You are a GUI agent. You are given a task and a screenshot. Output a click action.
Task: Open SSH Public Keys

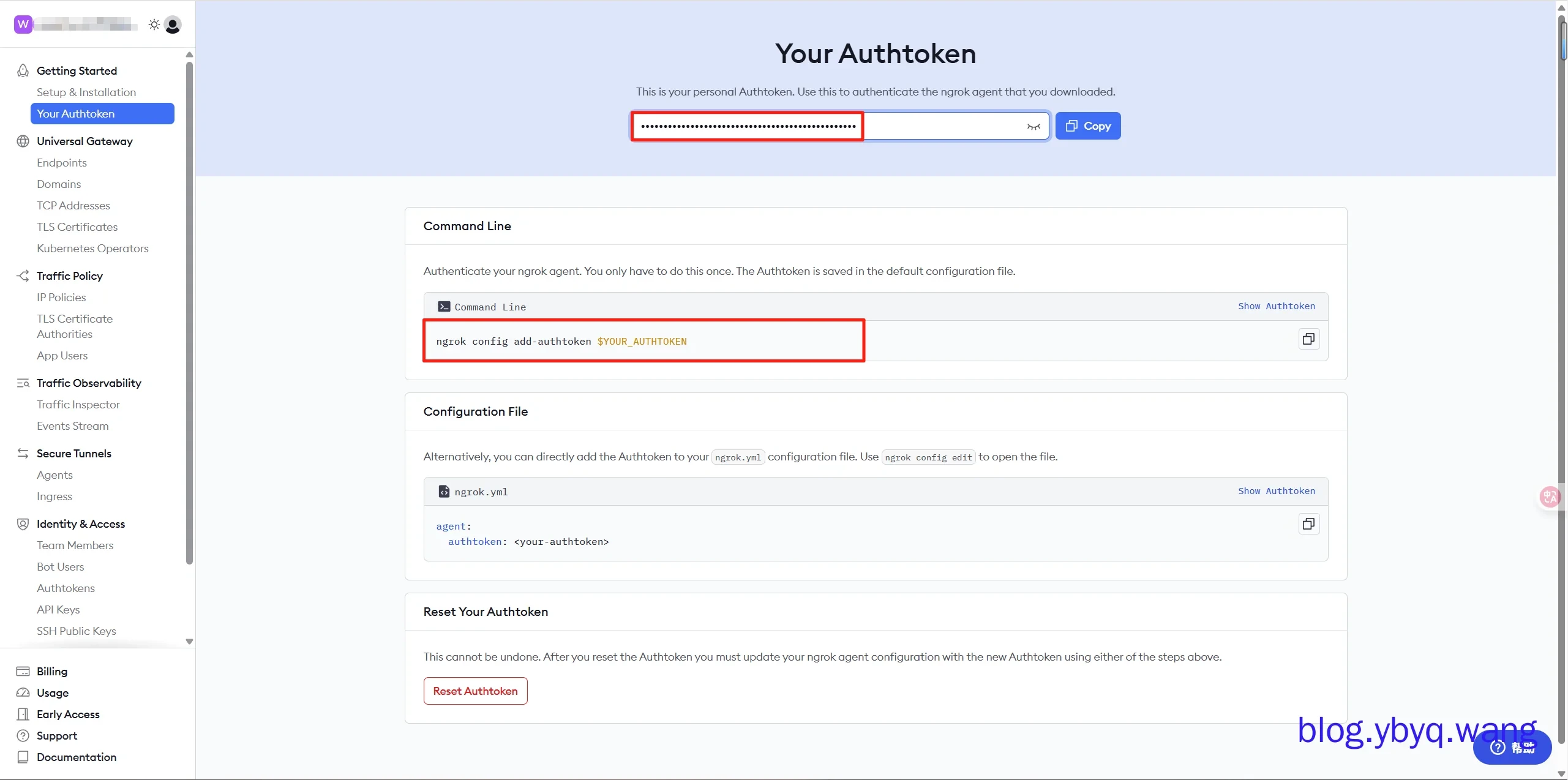[x=77, y=631]
